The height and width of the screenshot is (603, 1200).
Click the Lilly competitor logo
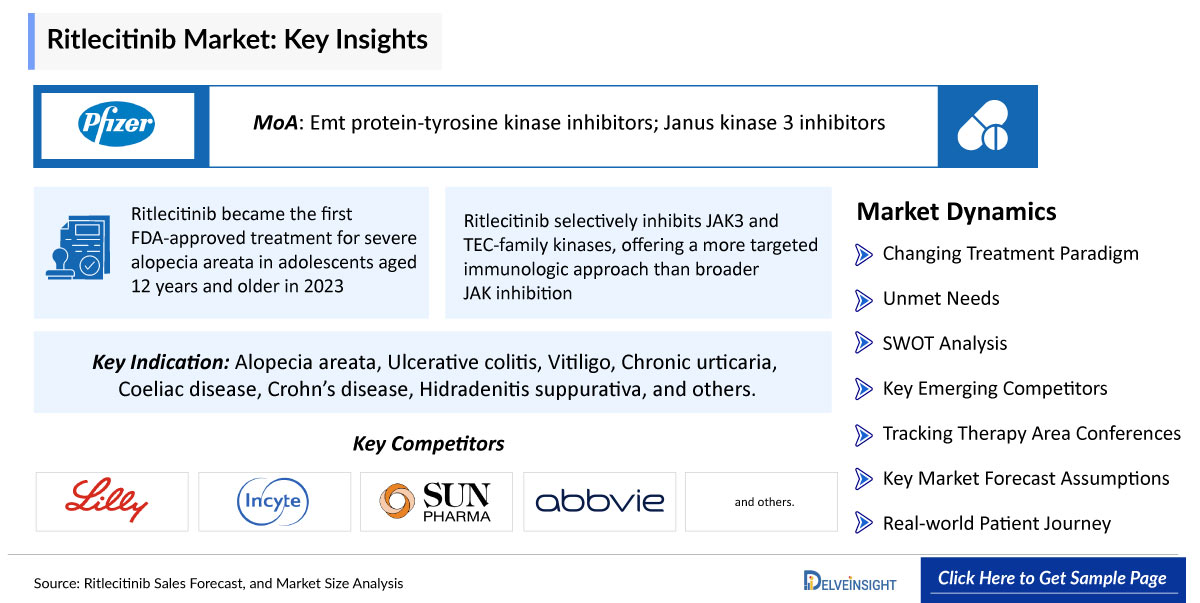click(107, 501)
